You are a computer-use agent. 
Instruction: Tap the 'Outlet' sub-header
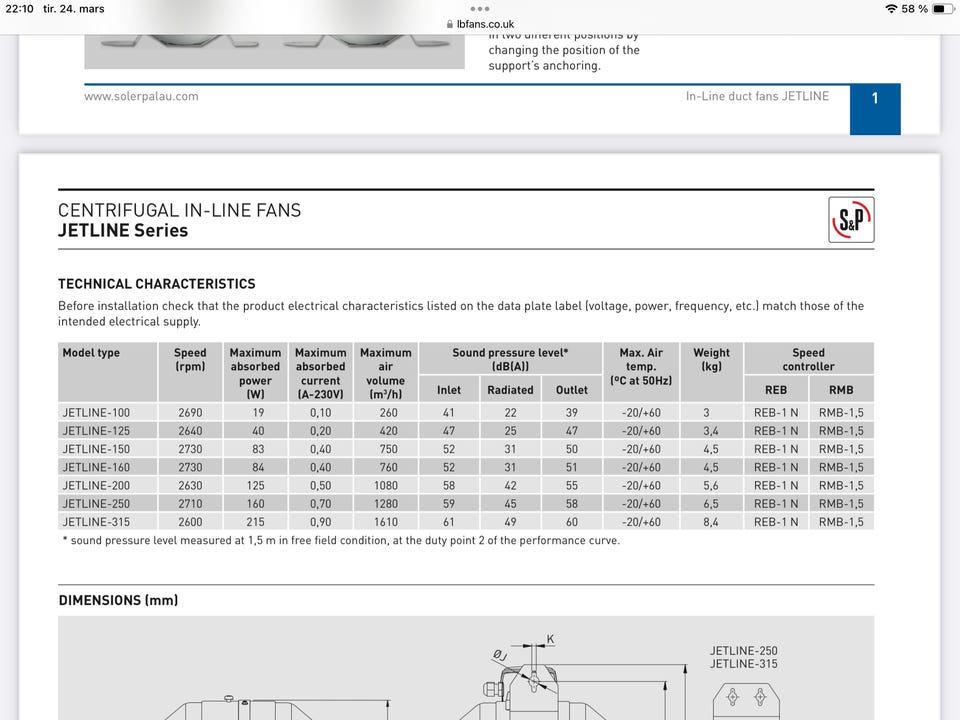pyautogui.click(x=572, y=389)
